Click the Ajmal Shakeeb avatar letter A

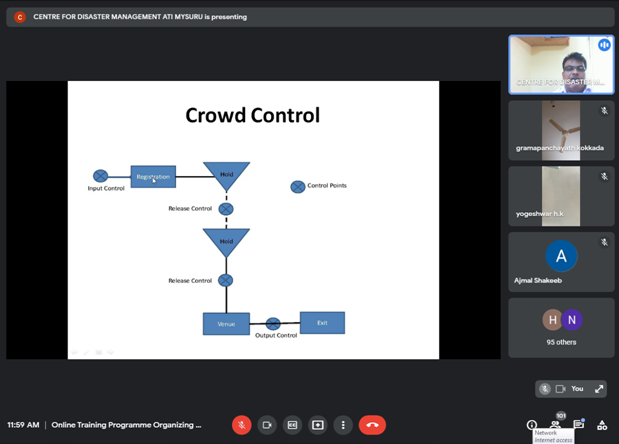561,256
